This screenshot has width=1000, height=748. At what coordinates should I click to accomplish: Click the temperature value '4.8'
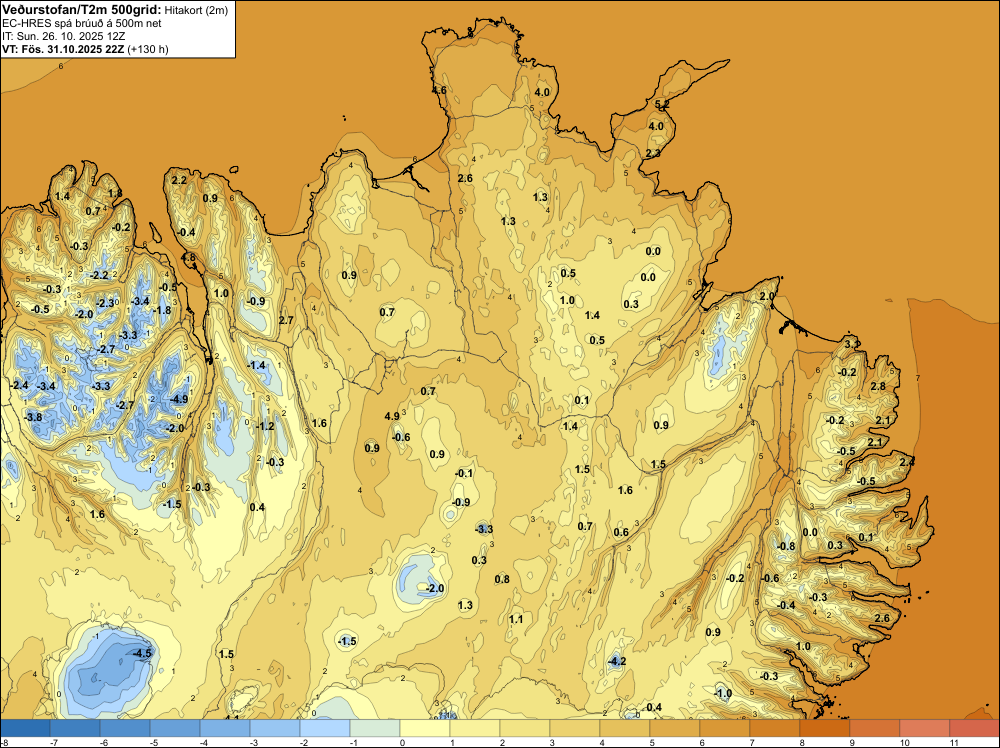(188, 258)
